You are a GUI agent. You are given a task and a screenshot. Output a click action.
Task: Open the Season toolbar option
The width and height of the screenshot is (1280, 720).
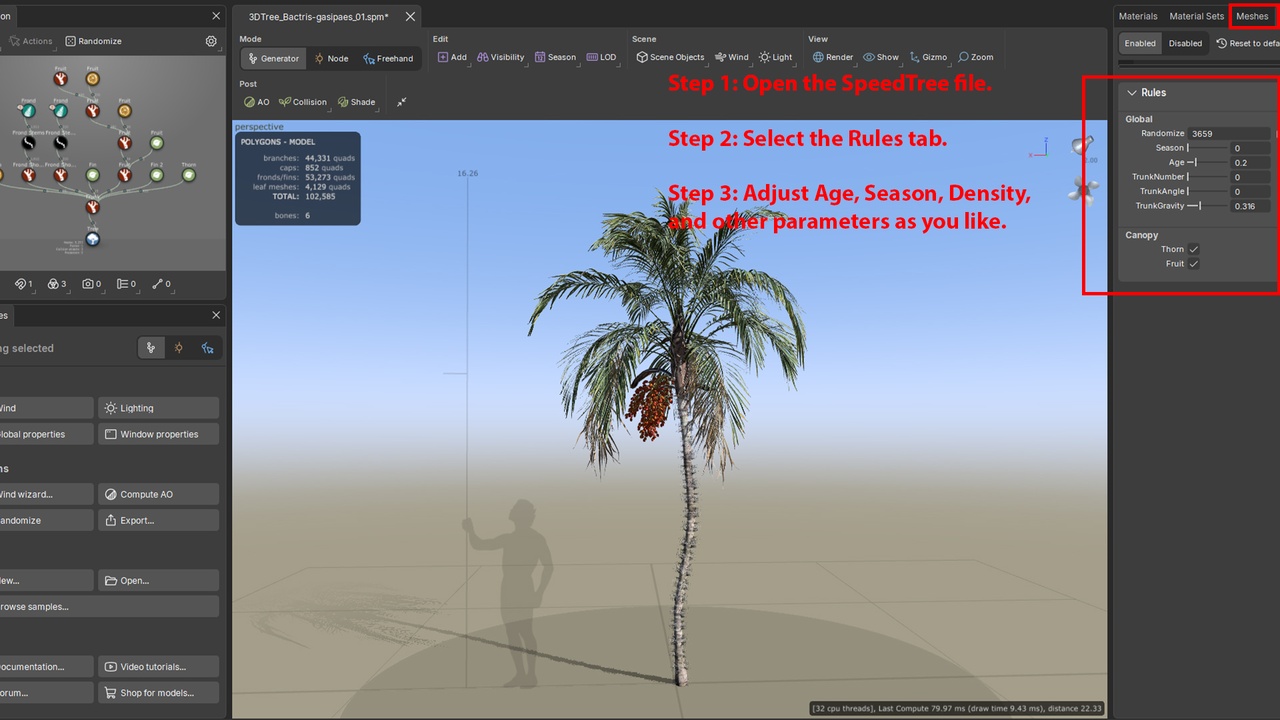click(x=555, y=57)
